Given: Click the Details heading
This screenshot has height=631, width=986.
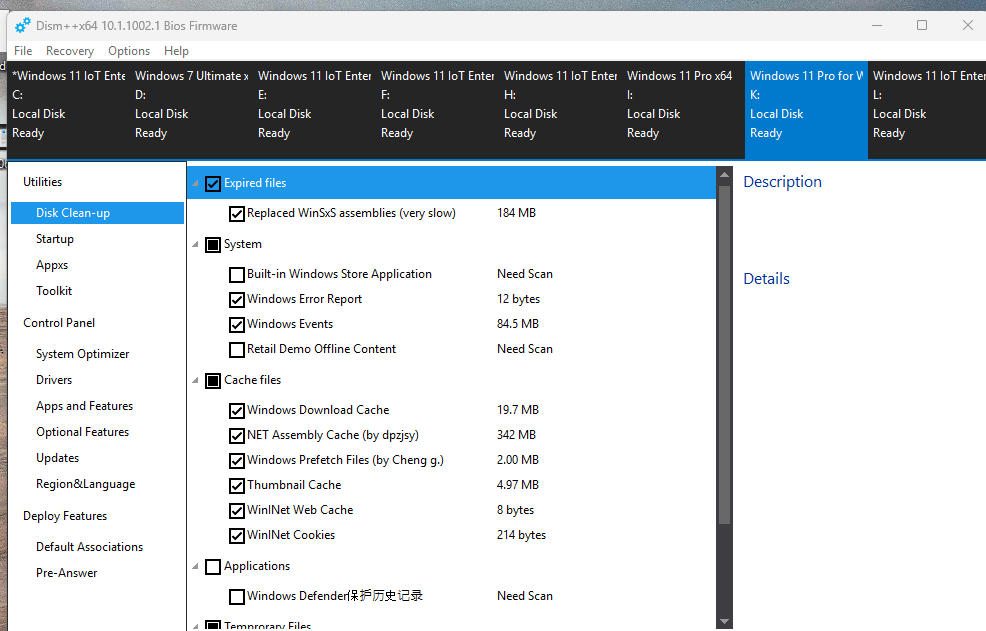Looking at the screenshot, I should coord(766,279).
